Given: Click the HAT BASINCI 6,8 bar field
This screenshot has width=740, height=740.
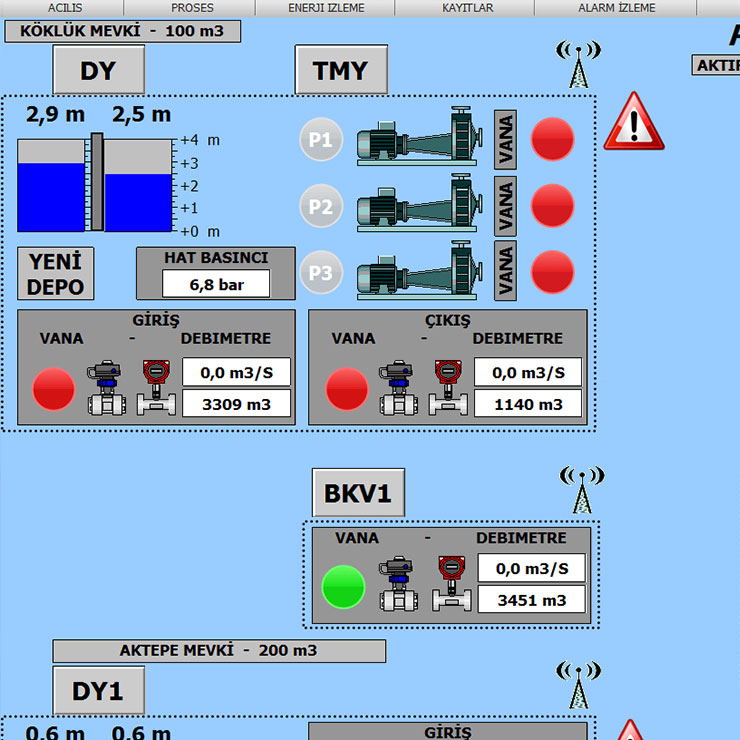Looking at the screenshot, I should tap(216, 284).
